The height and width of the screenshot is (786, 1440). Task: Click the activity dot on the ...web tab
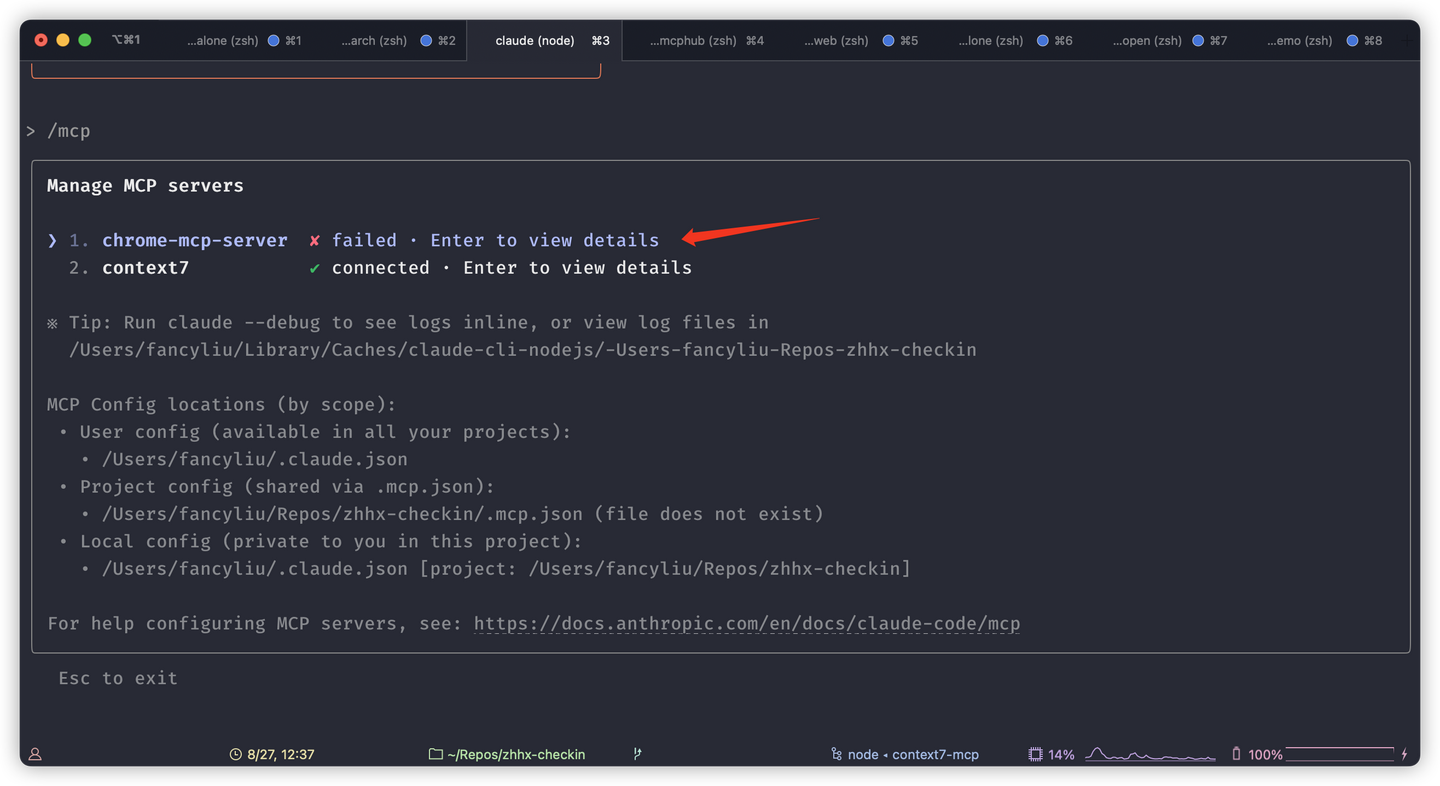887,41
